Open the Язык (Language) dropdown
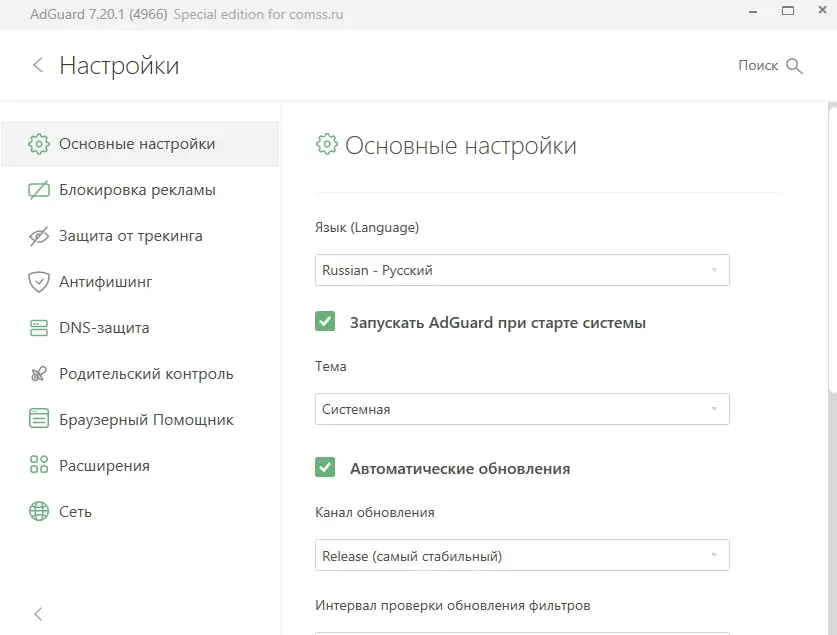Viewport: 837px width, 635px height. [521, 270]
